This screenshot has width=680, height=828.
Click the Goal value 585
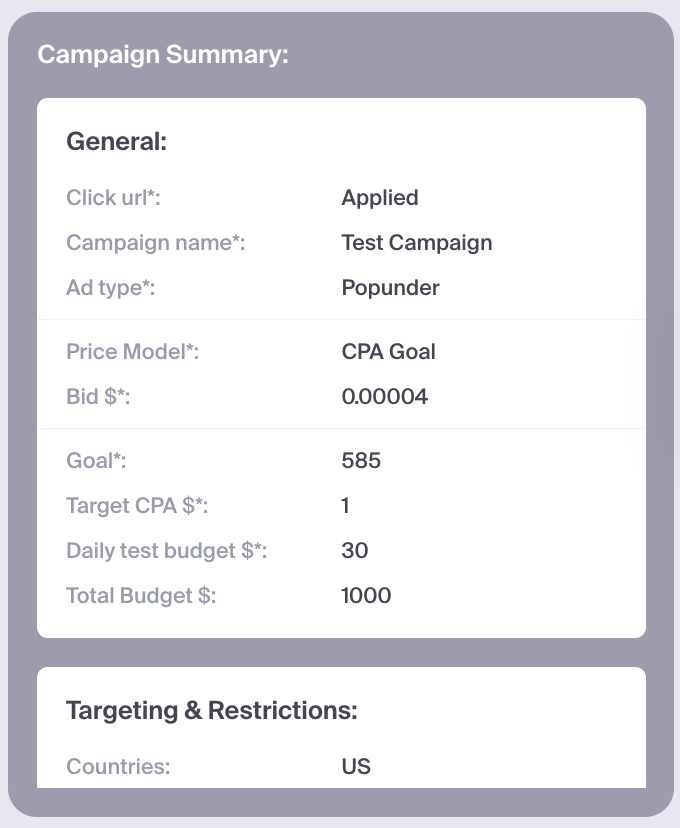point(361,461)
